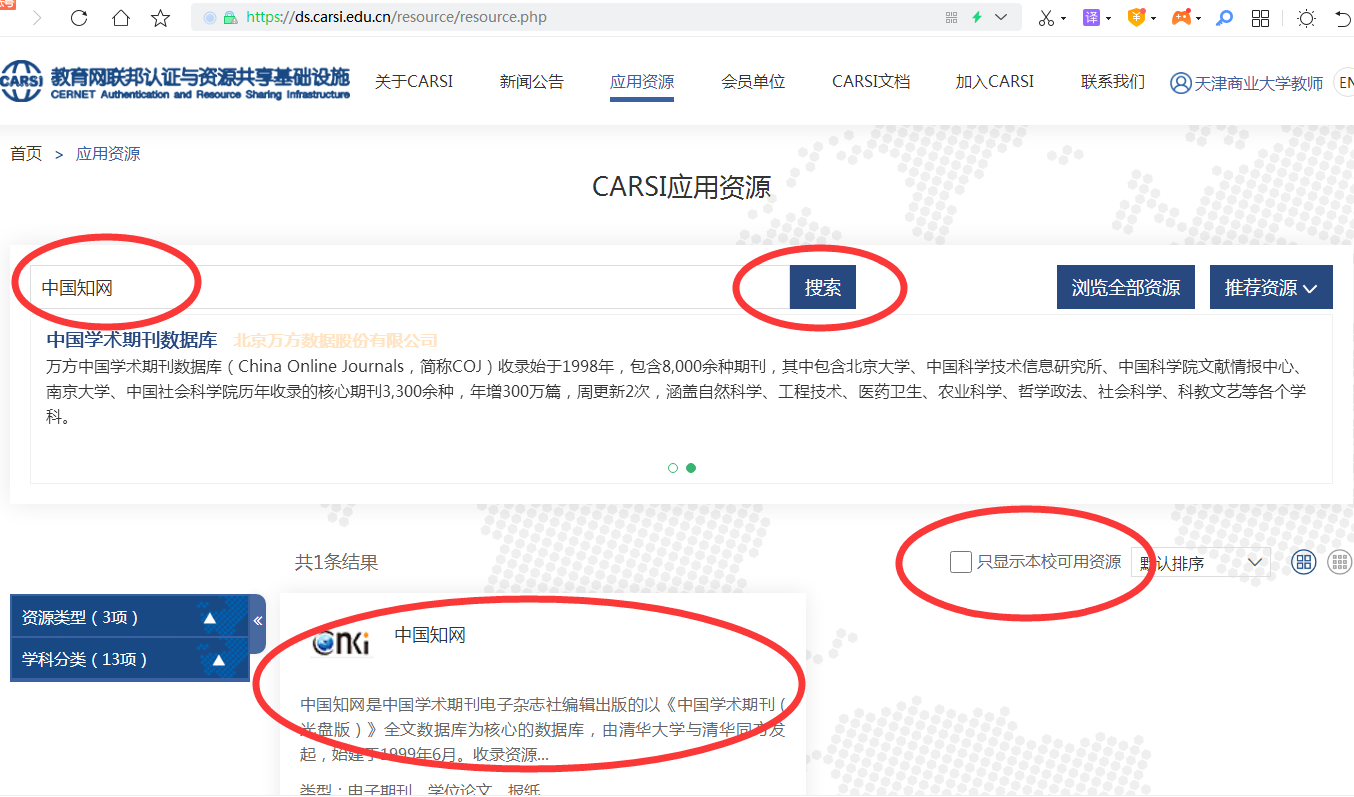
Task: Switch language with EN button
Action: pos(1344,83)
